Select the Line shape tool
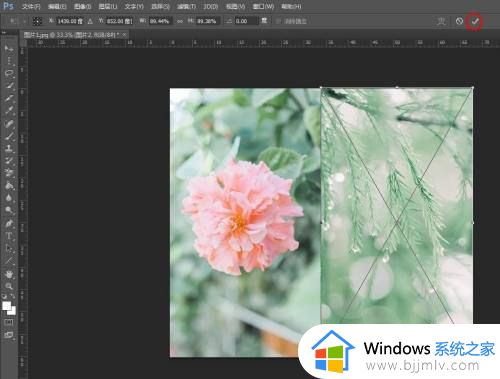 tap(9, 261)
